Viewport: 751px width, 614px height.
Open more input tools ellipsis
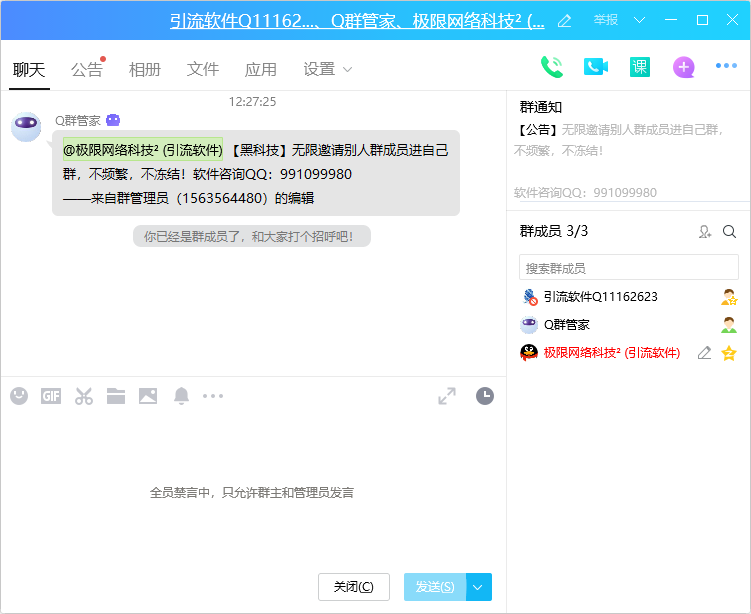click(213, 396)
